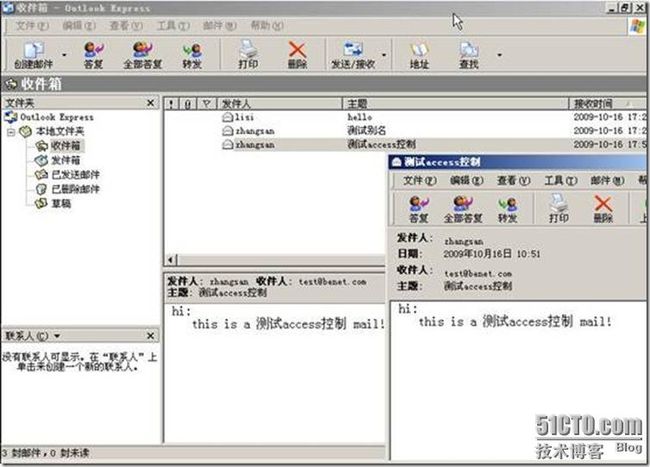Click status bar text showing 3 messages
Screen dimensions: 650x467
(x=46, y=452)
